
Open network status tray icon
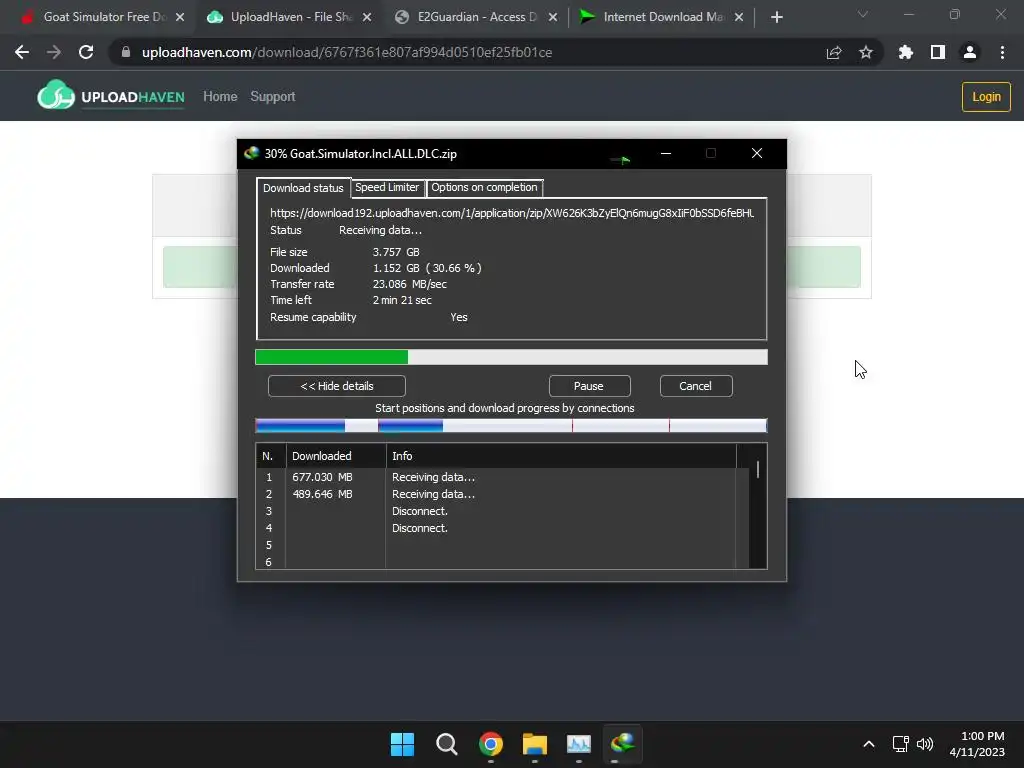click(x=901, y=744)
